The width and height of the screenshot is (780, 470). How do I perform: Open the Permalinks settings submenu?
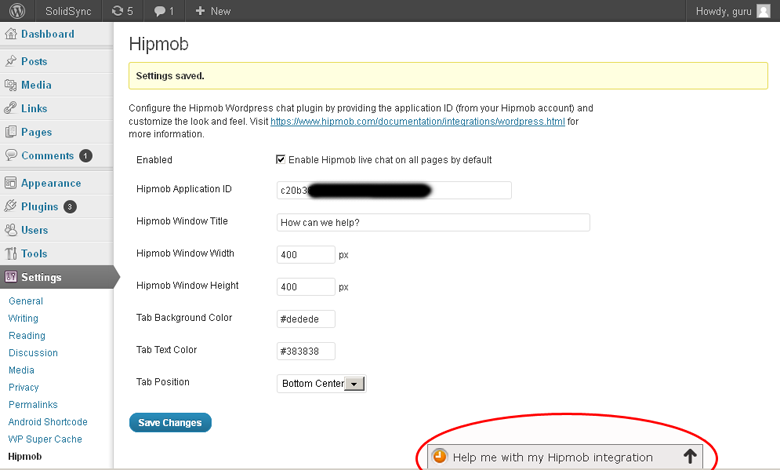(x=33, y=404)
